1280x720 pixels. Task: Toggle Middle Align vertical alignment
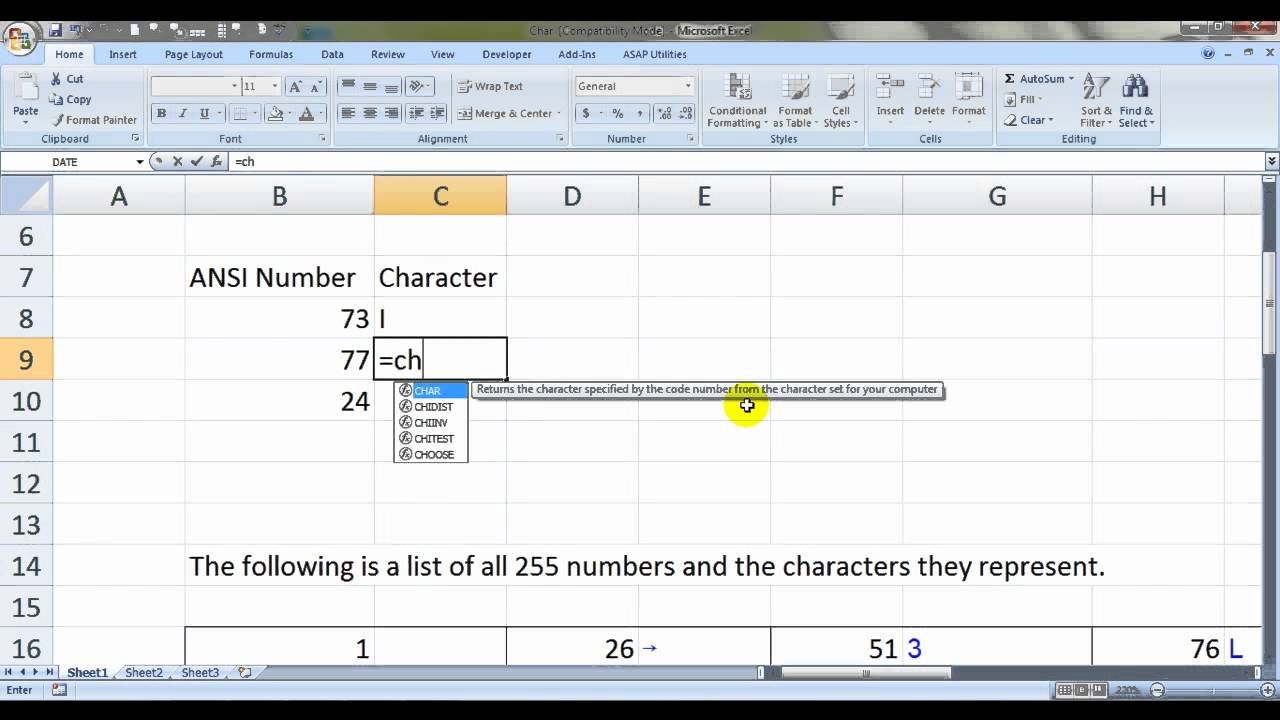click(370, 87)
